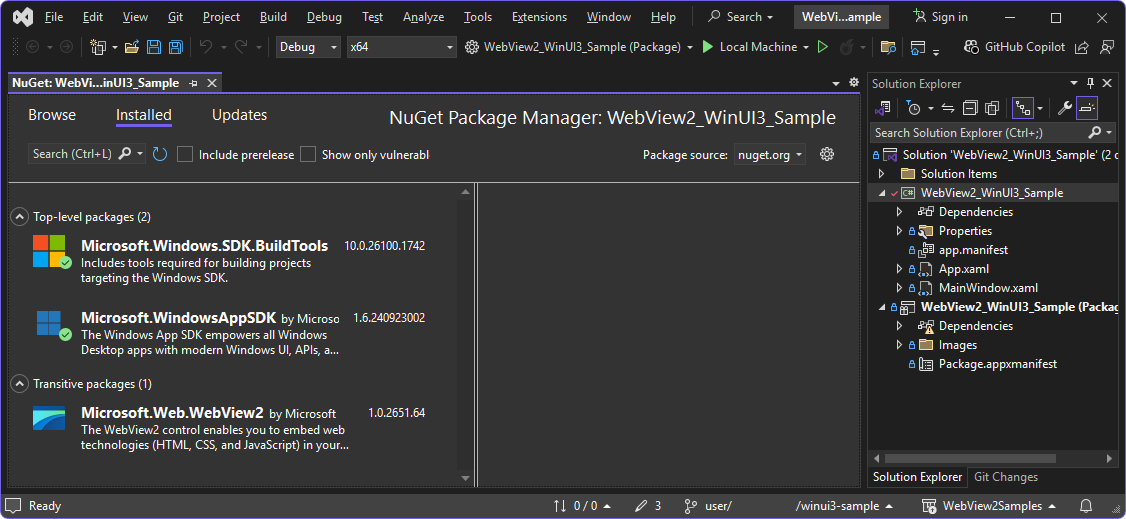The height and width of the screenshot is (519, 1126).
Task: Expand the MainWindow.xaml node
Action: (899, 288)
